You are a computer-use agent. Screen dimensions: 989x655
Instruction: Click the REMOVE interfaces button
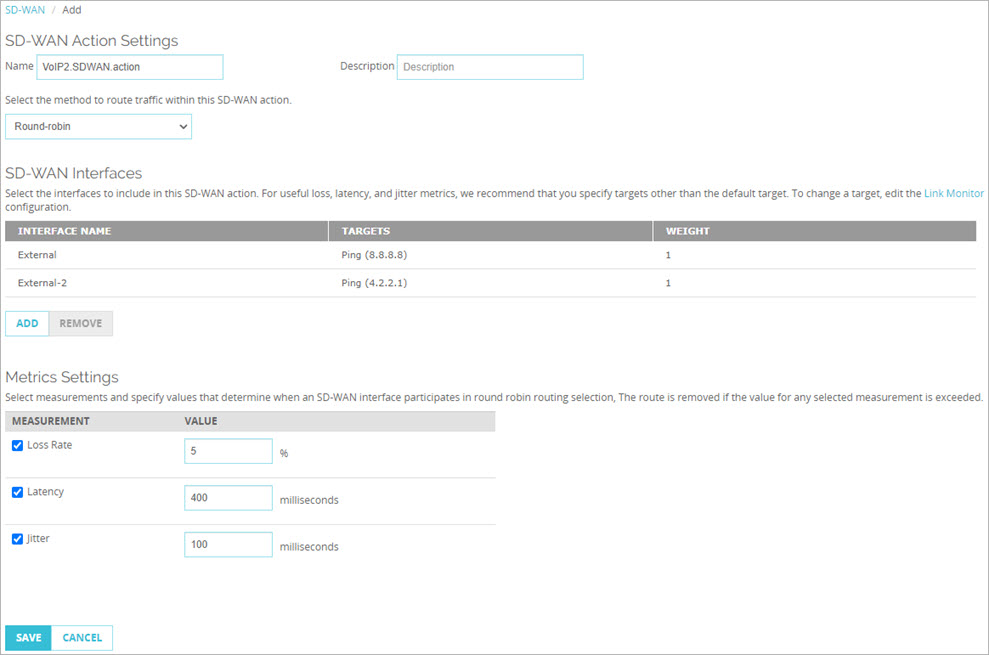point(80,323)
